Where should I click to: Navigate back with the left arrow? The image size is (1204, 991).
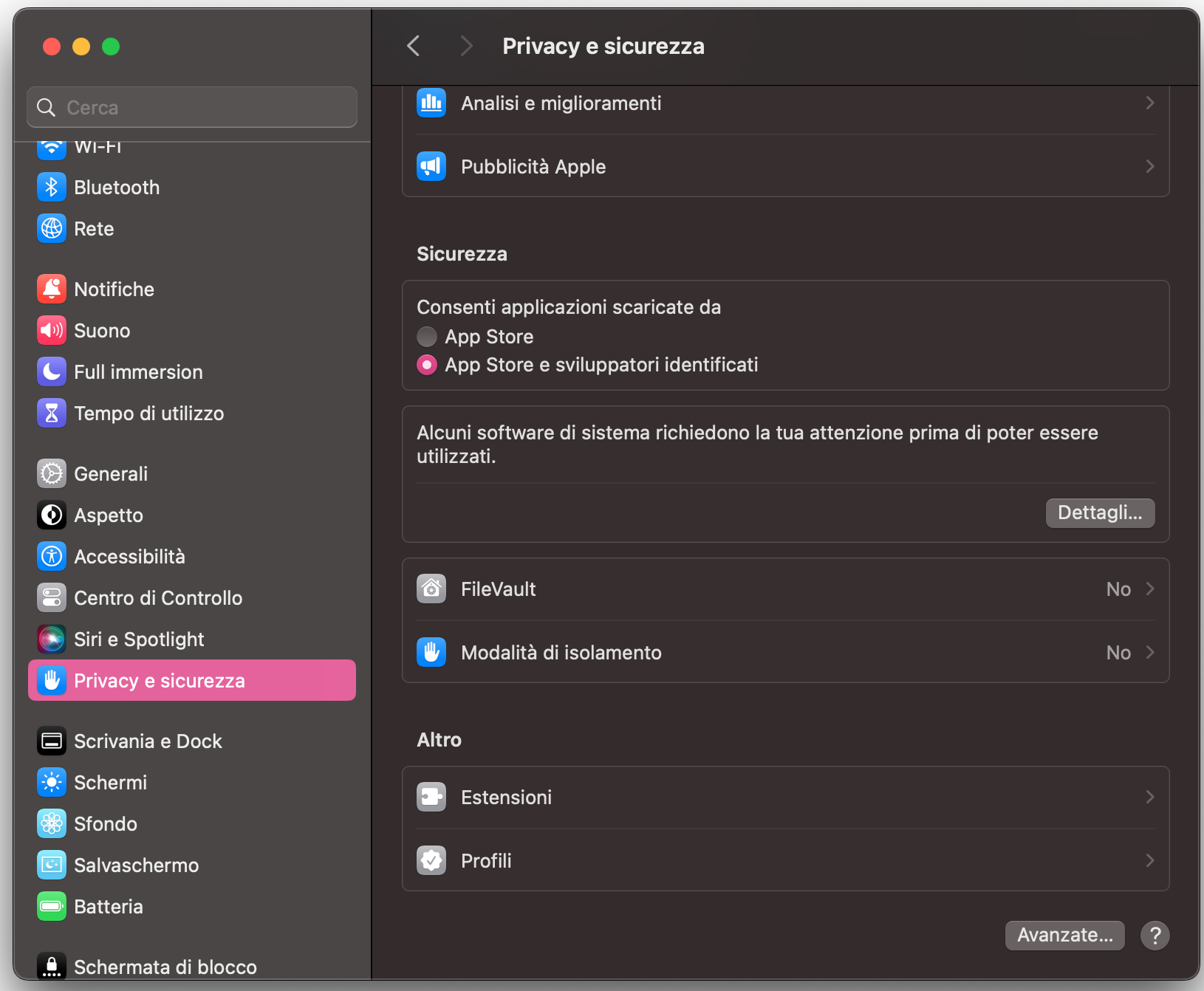(412, 46)
